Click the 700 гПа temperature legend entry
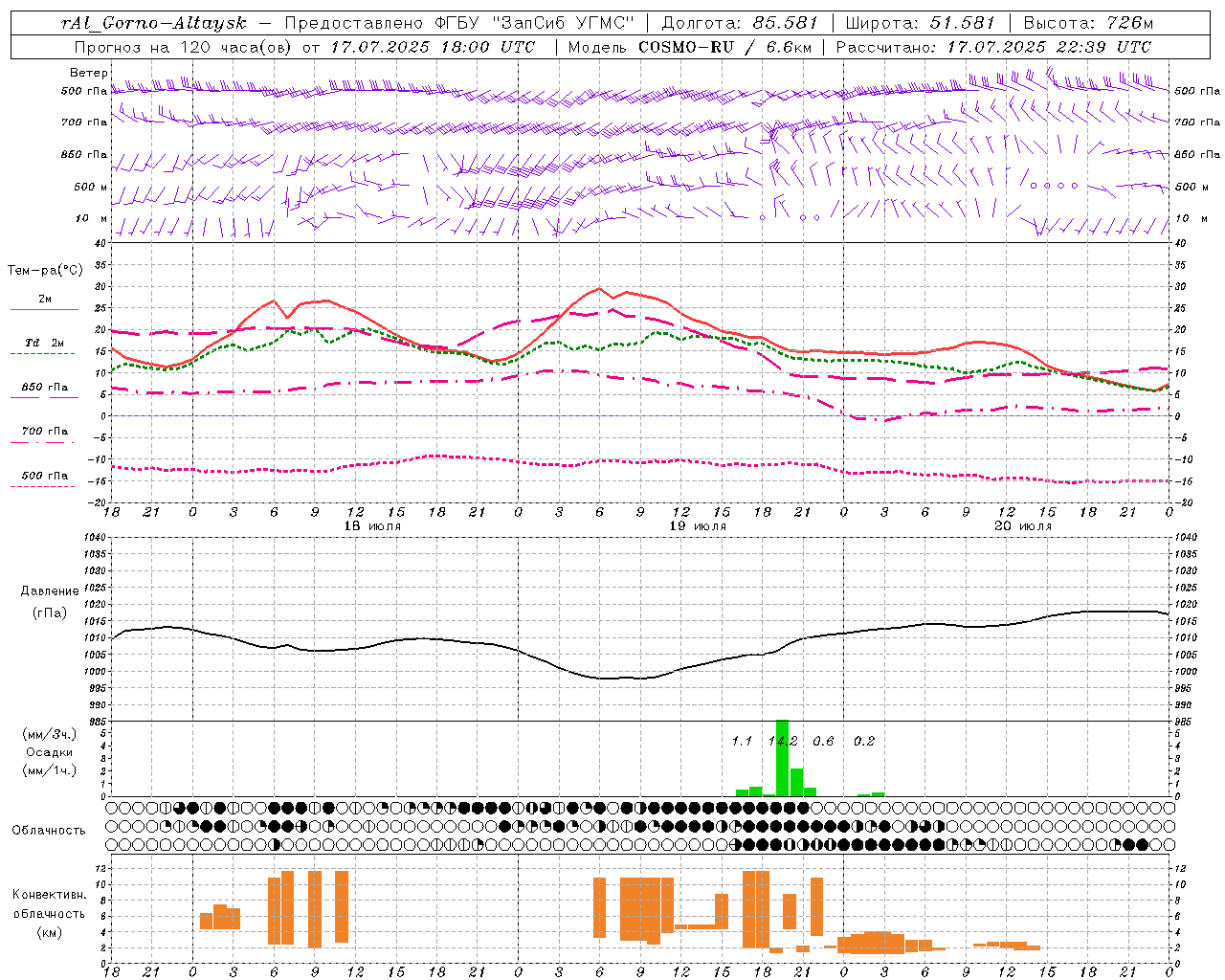 (x=44, y=435)
